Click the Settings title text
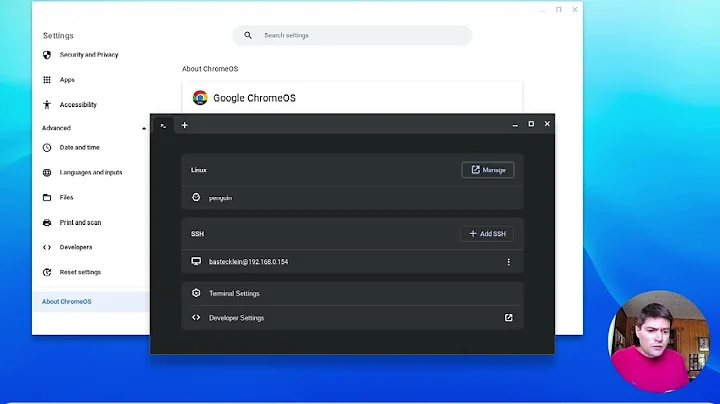 [x=58, y=36]
